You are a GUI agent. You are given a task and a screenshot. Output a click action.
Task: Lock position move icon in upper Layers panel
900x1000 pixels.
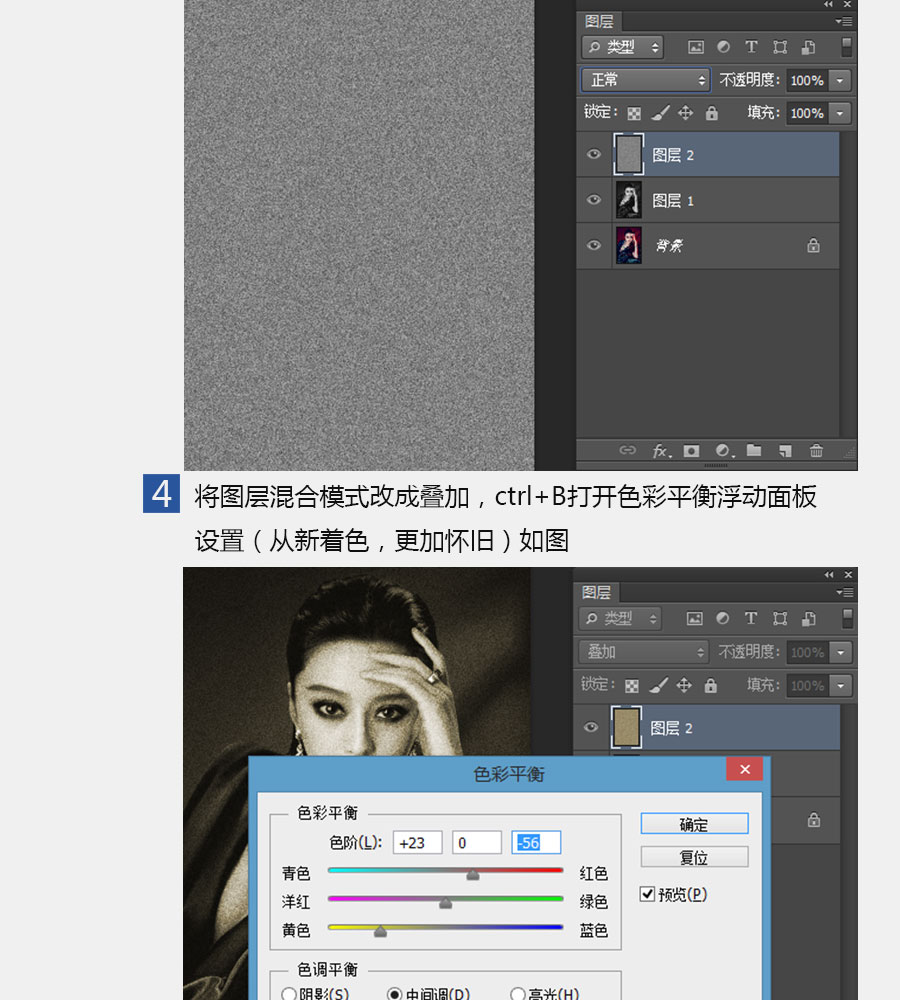click(x=686, y=113)
